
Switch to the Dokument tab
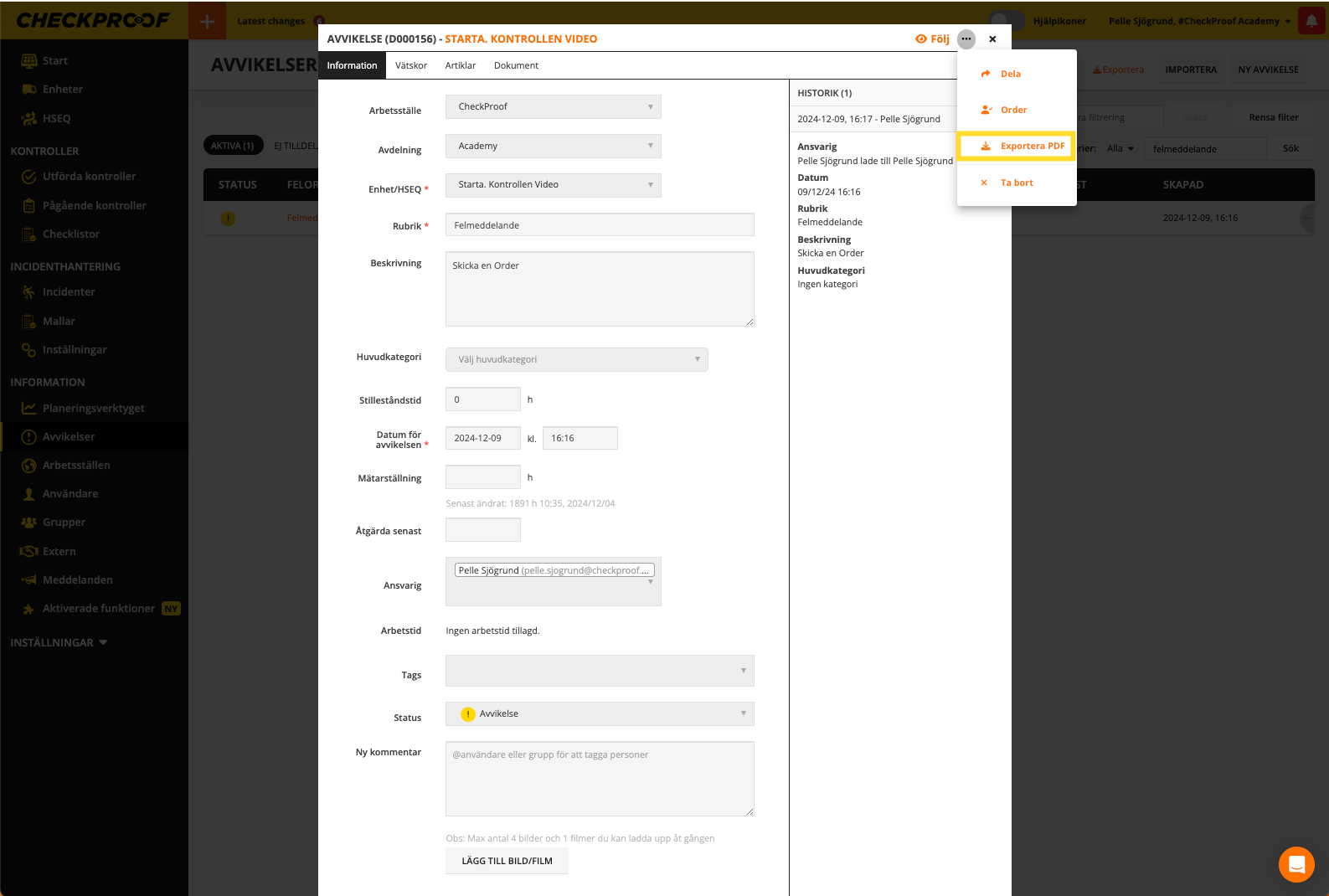[516, 65]
